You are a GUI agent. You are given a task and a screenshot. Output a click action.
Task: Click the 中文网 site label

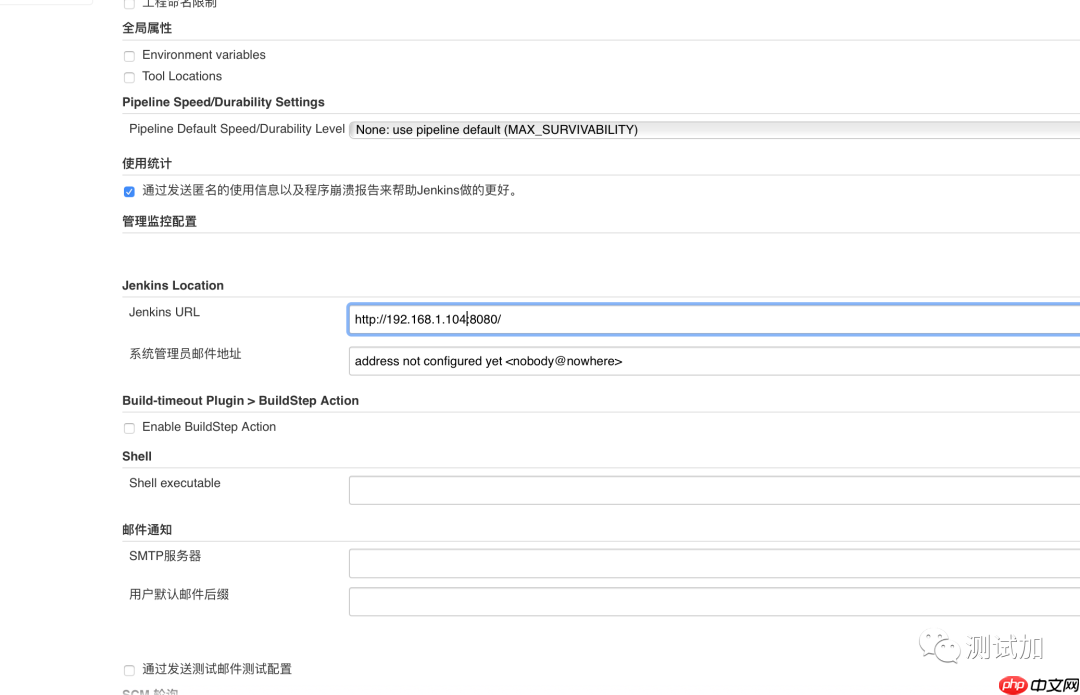click(1052, 685)
